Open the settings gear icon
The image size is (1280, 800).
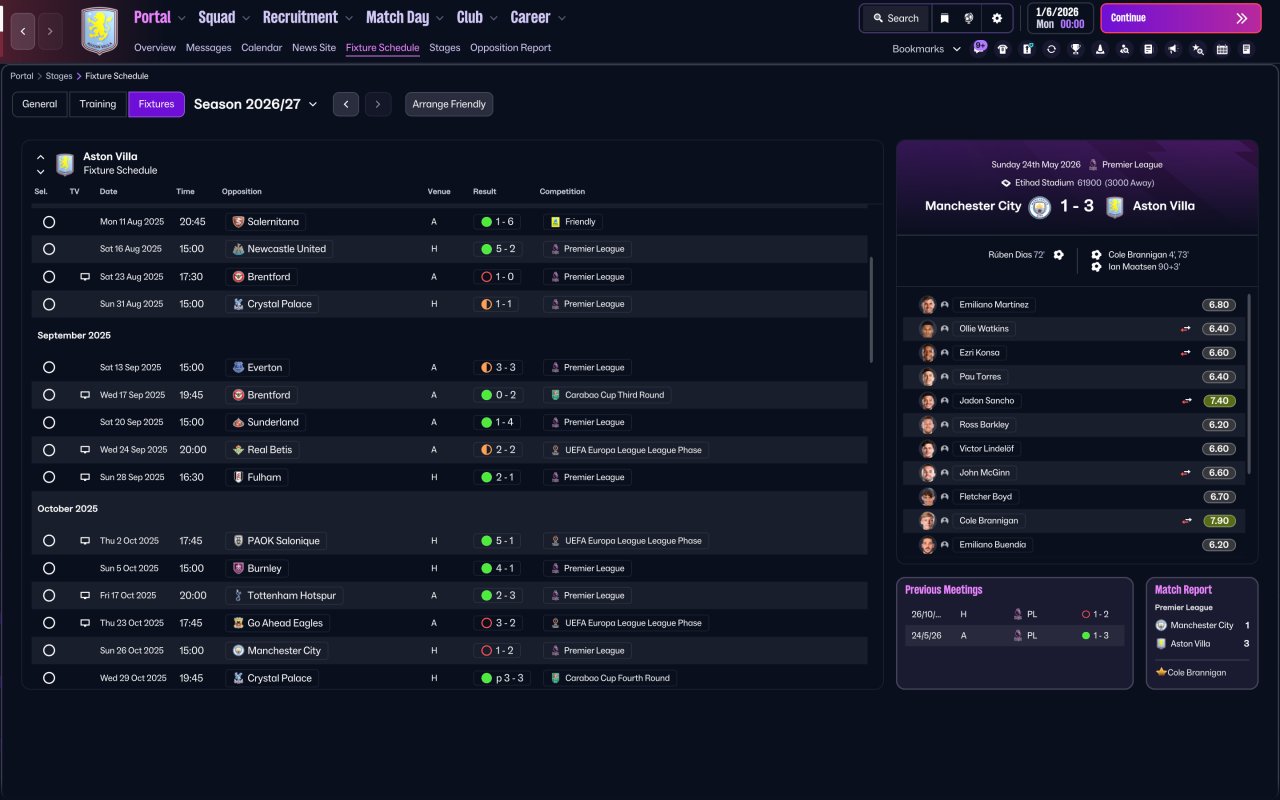(997, 18)
